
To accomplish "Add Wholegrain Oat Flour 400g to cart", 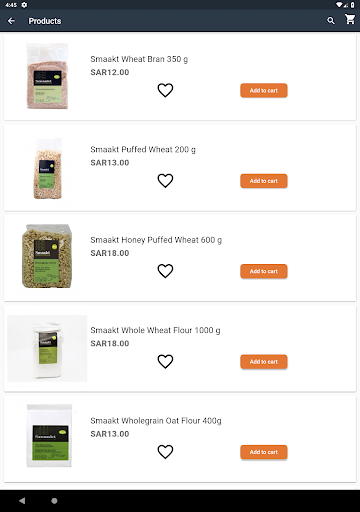I will (264, 452).
